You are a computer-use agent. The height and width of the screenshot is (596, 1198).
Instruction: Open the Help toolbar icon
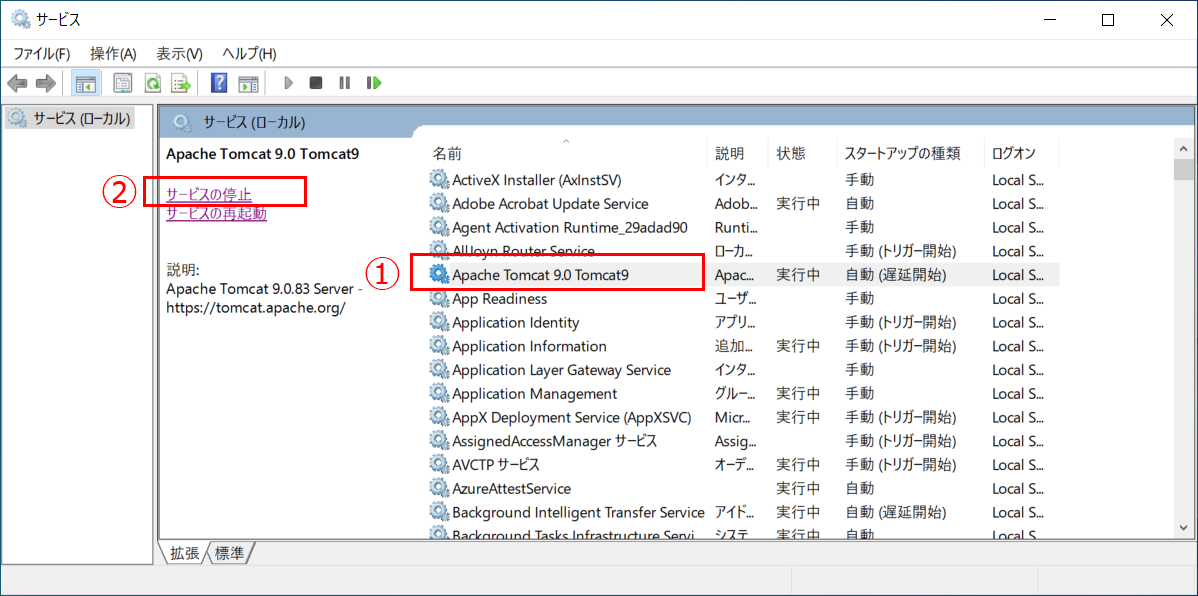(x=219, y=83)
